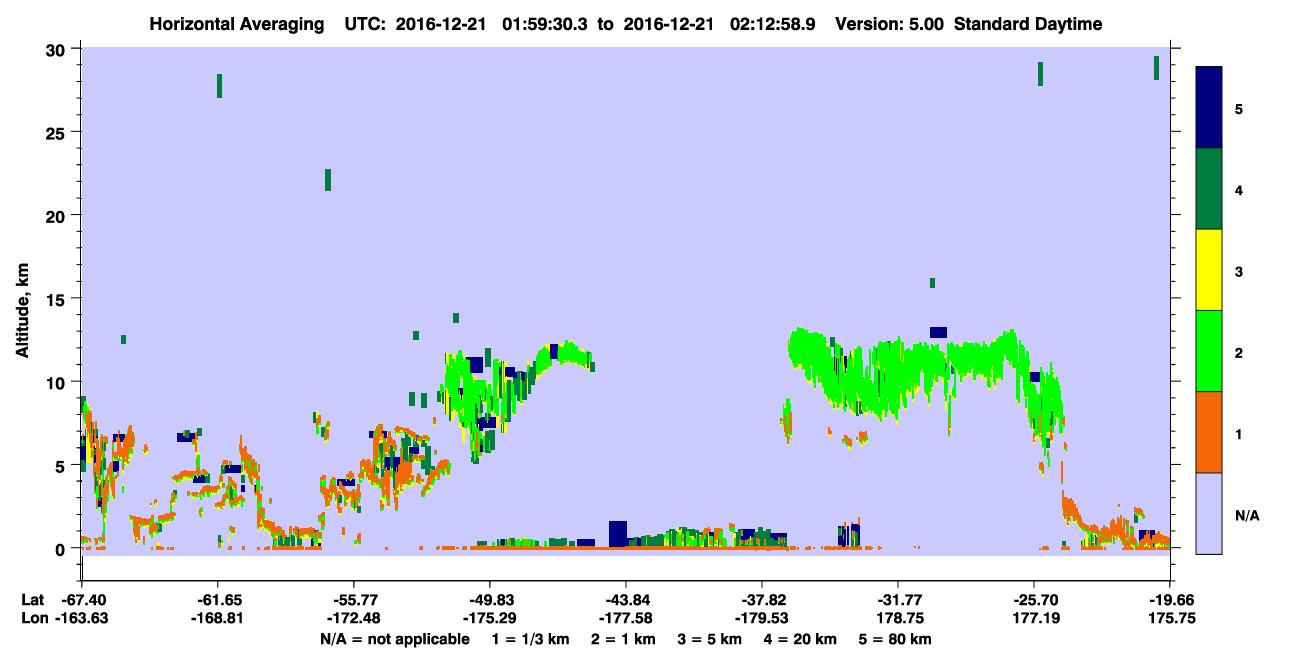This screenshot has height=667, width=1300.
Task: Click the N/A = not applicable legend text
Action: (x=395, y=639)
